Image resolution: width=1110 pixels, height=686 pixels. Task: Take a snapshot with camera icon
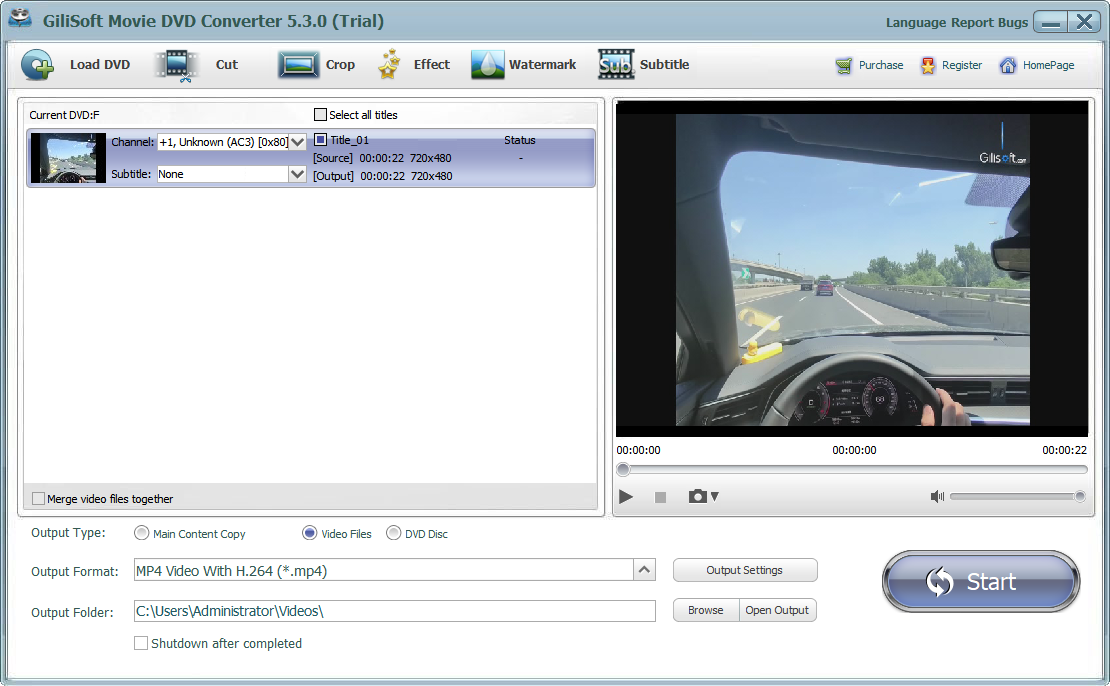697,496
